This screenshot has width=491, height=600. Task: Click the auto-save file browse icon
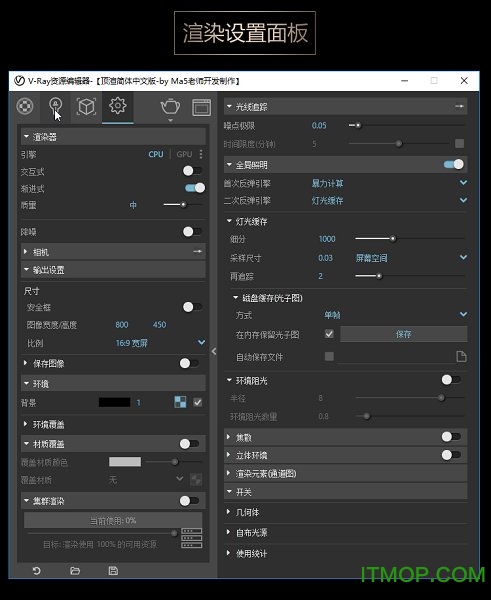tap(462, 356)
